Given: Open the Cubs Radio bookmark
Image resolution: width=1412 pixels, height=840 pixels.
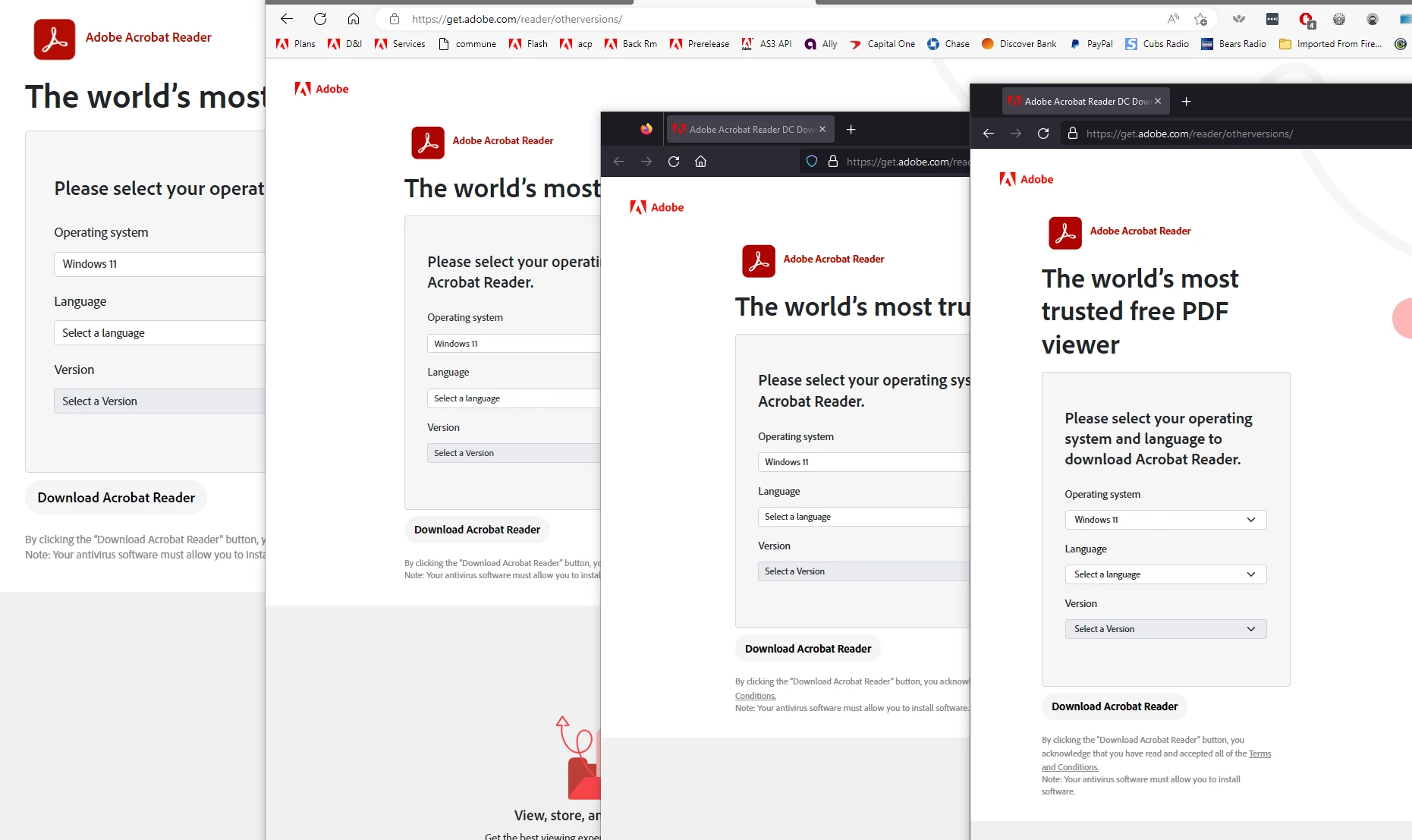Looking at the screenshot, I should pyautogui.click(x=1157, y=44).
